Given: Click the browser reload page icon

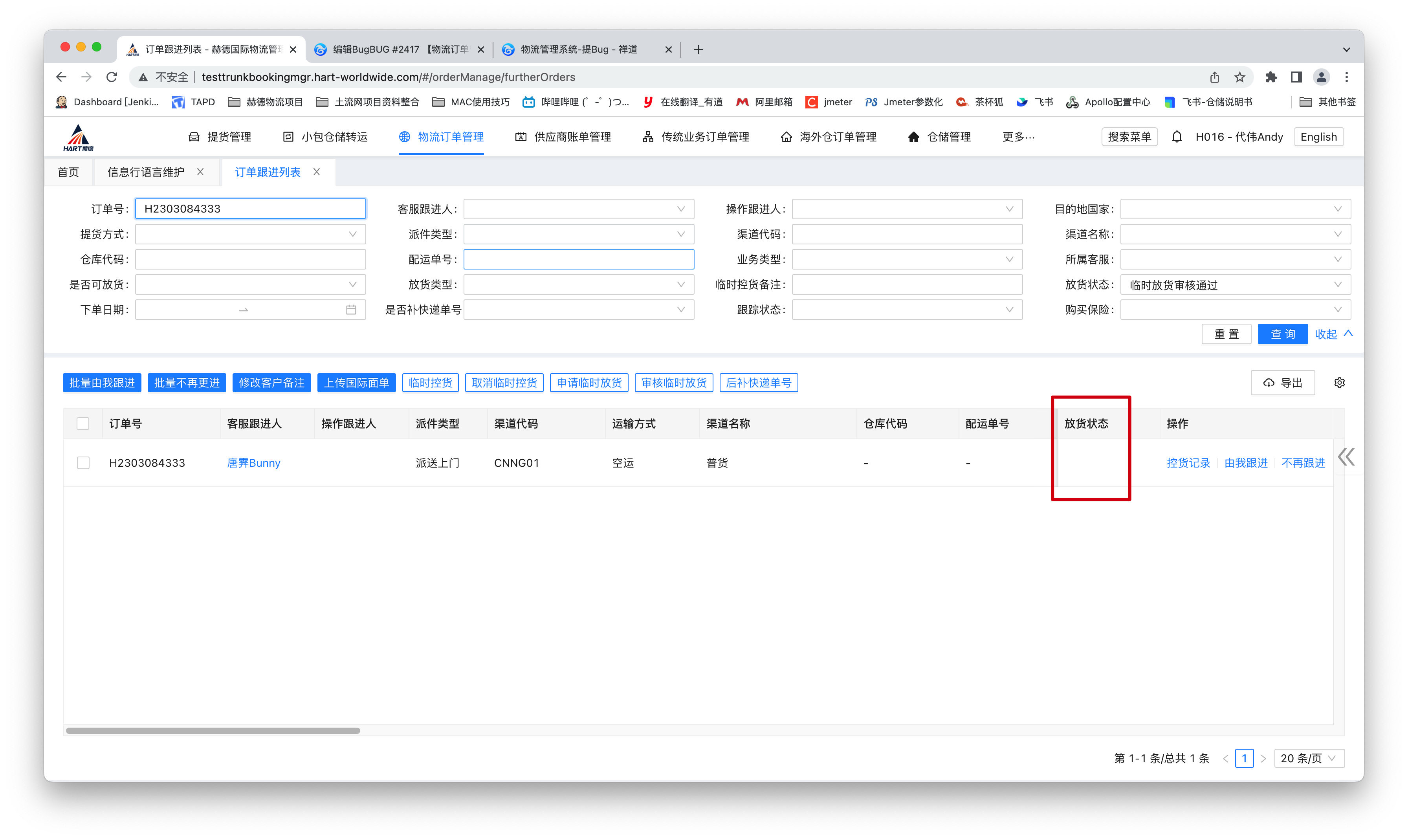Looking at the screenshot, I should tap(112, 77).
